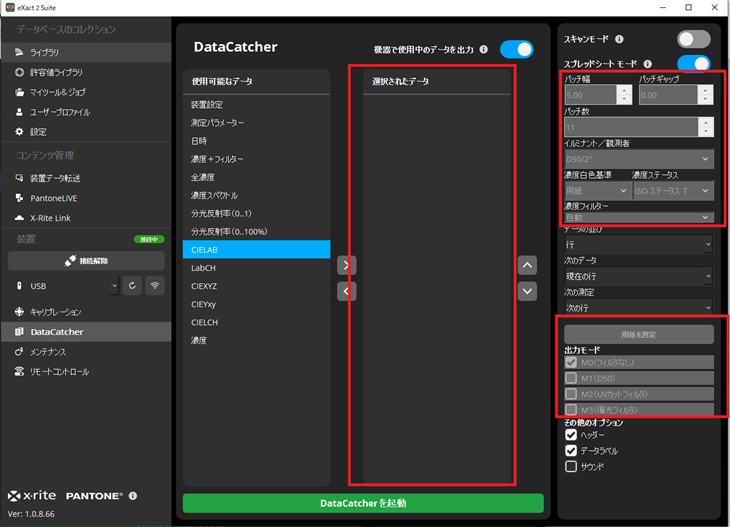Screen dimensions: 730x527
Task: Select 許容値ライブラリ in the sidebar
Action: click(86, 72)
